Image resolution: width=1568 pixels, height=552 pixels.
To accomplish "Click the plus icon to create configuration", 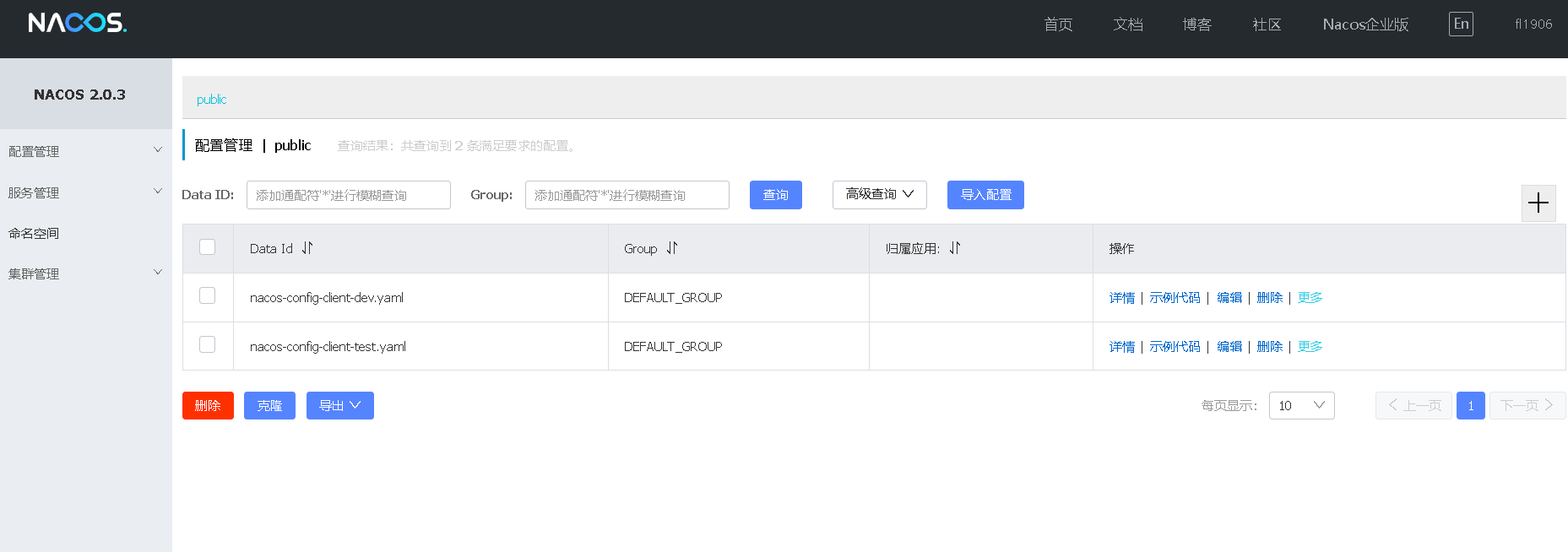I will (x=1538, y=203).
